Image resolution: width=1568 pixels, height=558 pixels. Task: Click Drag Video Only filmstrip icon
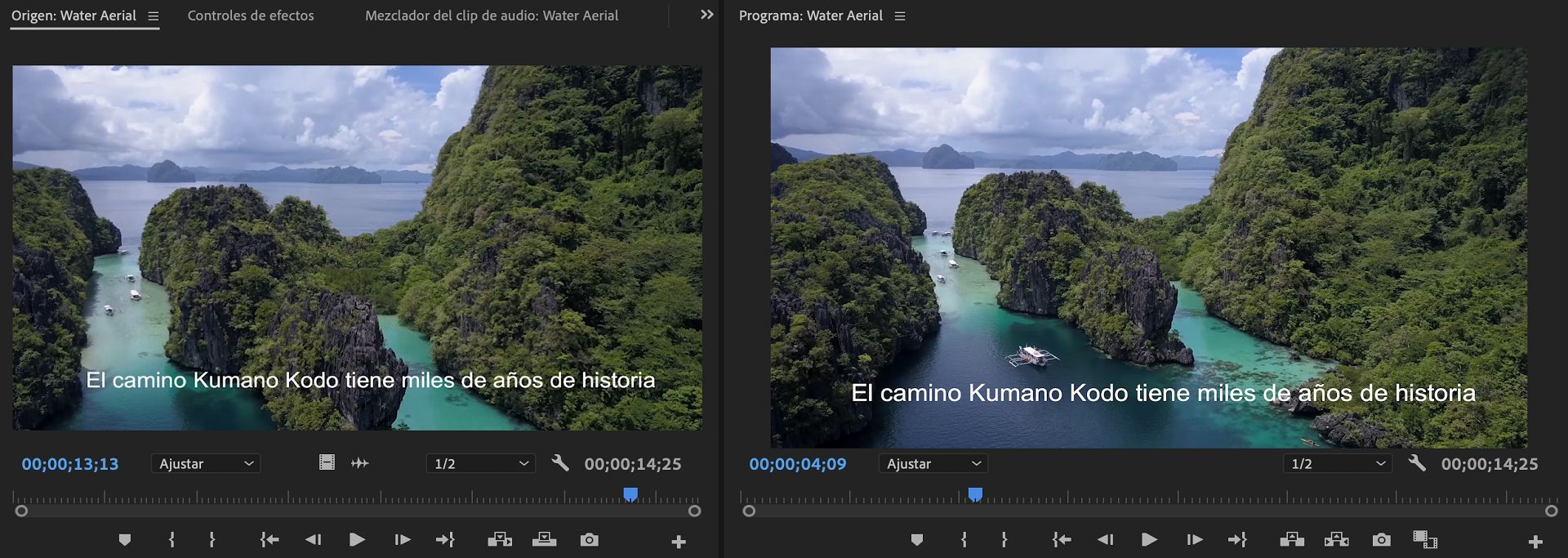point(327,462)
